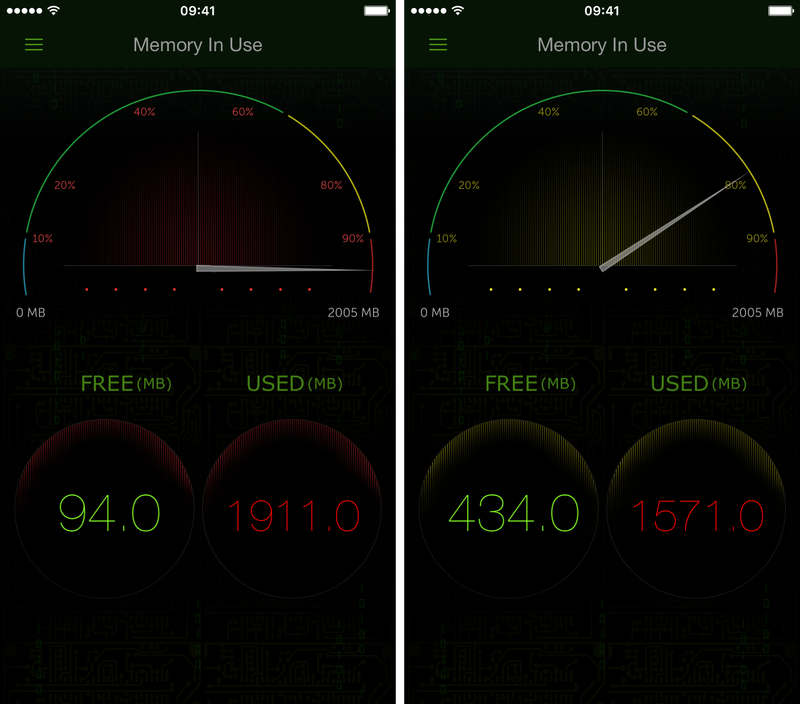
Task: Tap the 94.0 free memory circle
Action: coord(105,509)
